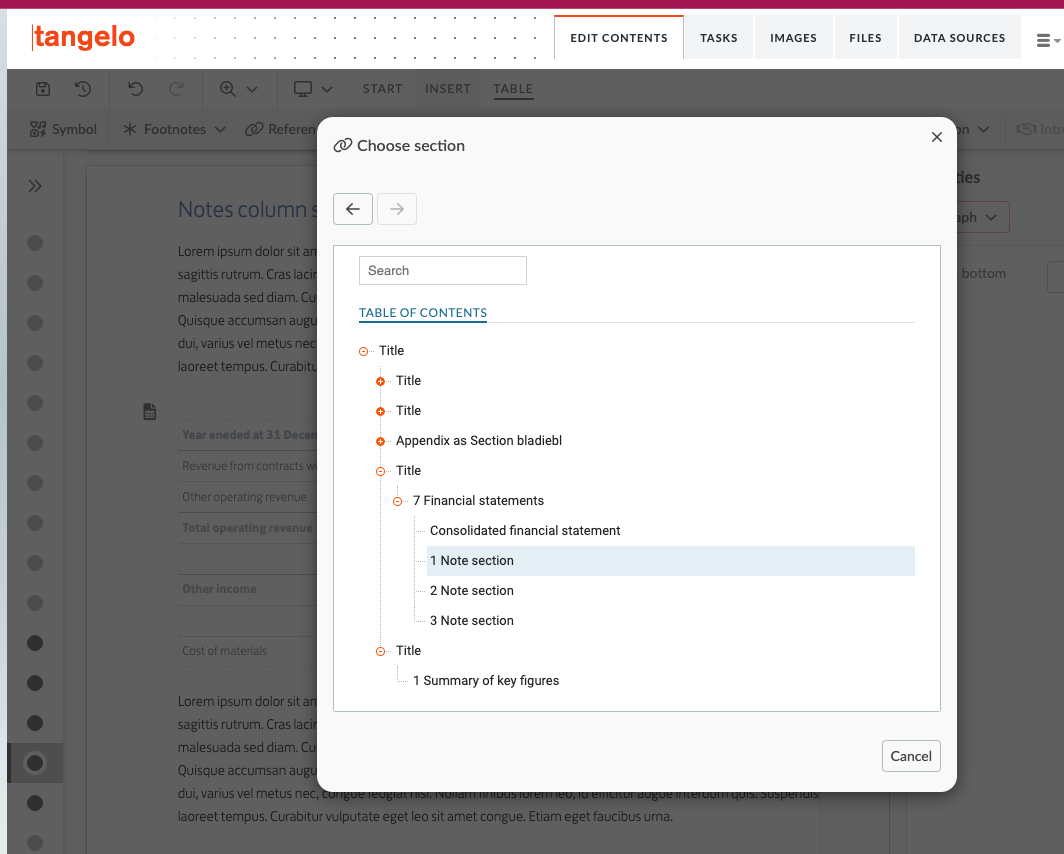Select 1 Summary of key figures item
This screenshot has height=854, width=1064.
tap(486, 680)
